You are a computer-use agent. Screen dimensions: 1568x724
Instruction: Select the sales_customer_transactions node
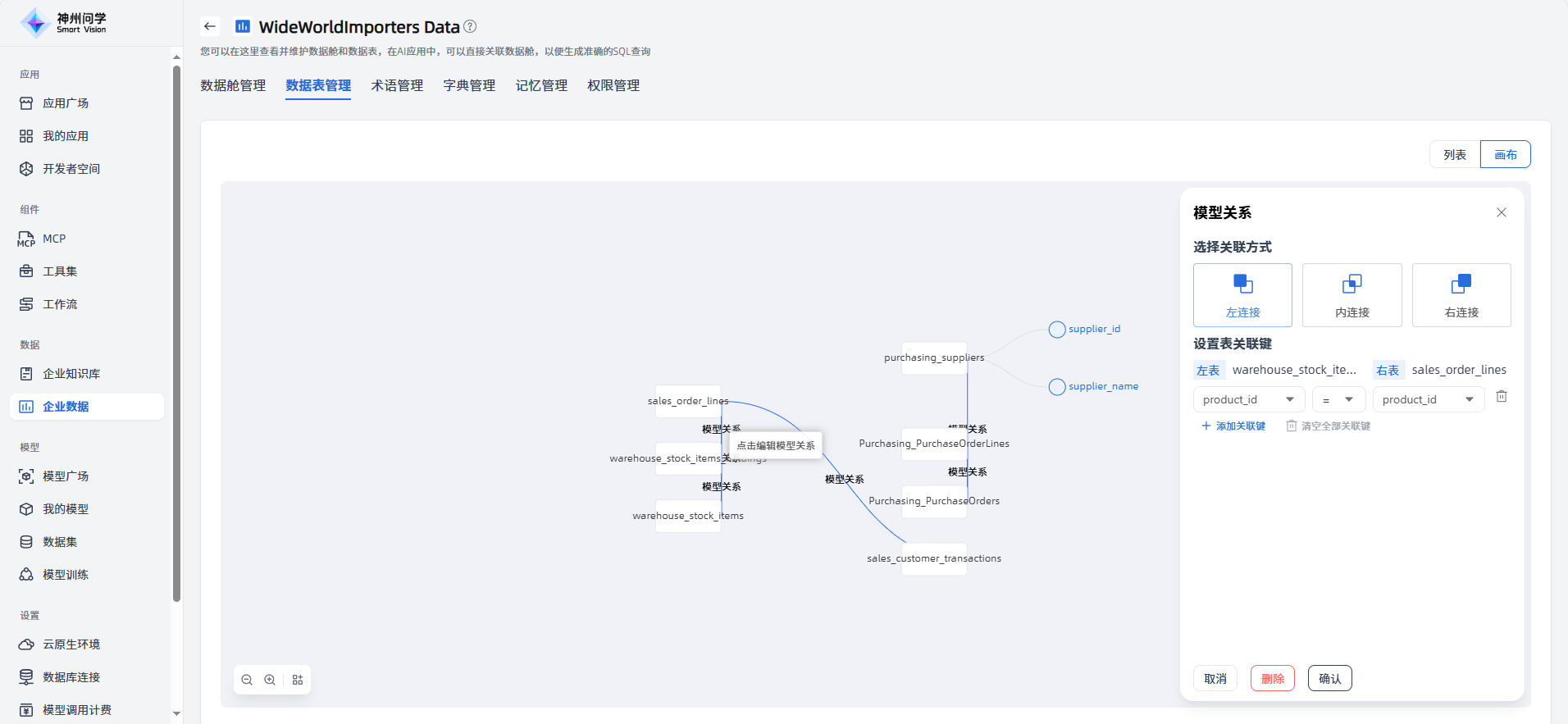click(x=934, y=558)
